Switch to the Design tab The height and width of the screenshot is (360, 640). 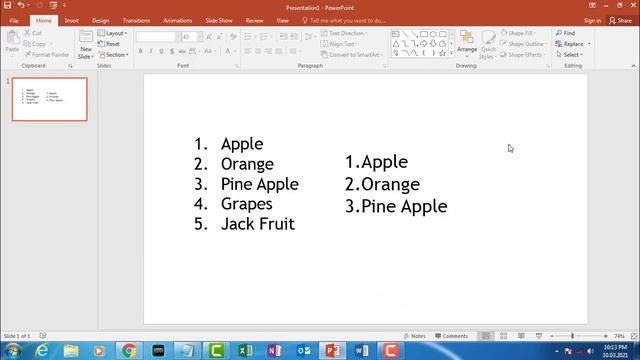coord(100,20)
